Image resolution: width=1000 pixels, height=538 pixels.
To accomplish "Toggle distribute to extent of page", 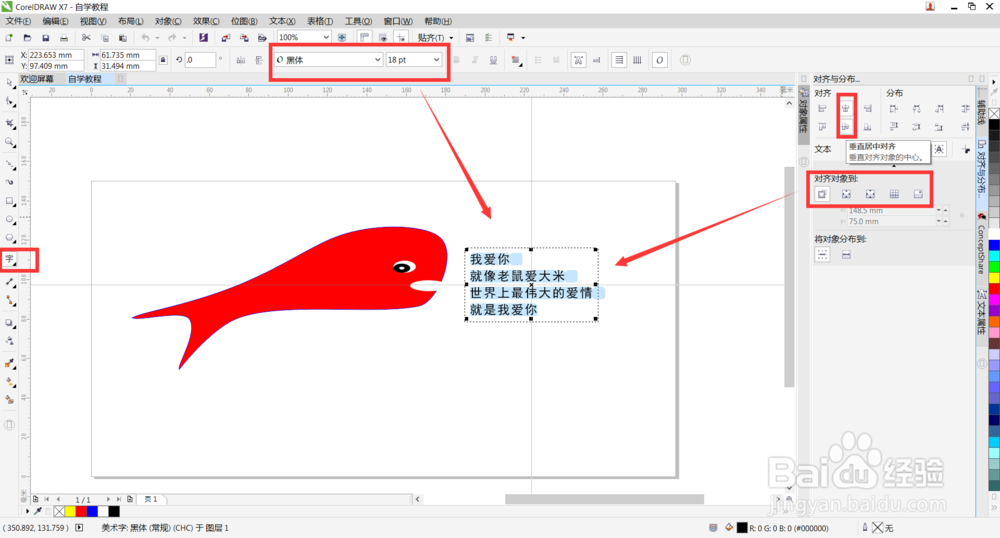I will [846, 255].
